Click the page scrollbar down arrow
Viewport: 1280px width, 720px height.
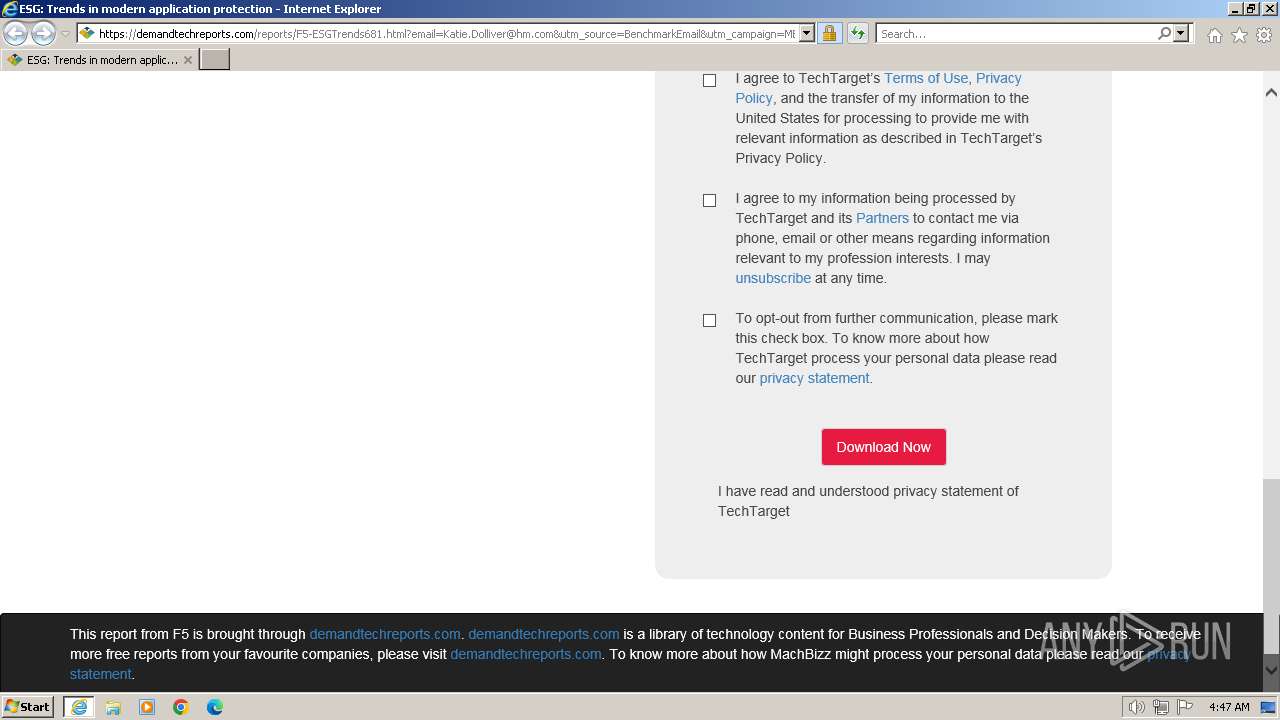(x=1271, y=670)
